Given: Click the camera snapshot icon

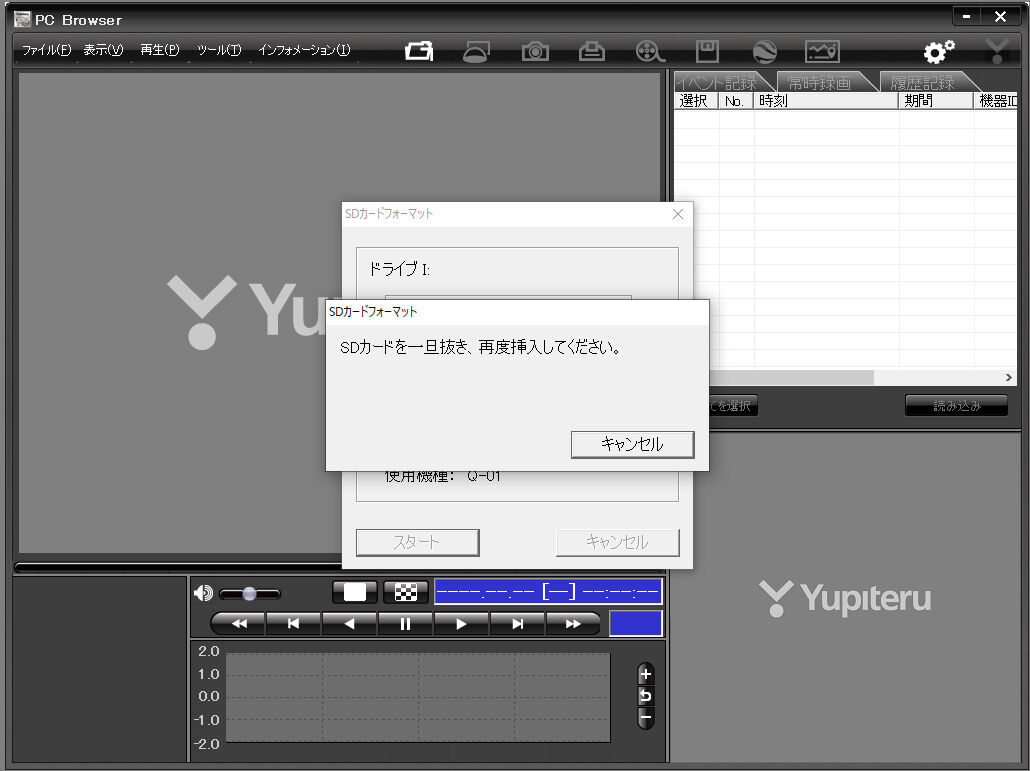Looking at the screenshot, I should pos(535,51).
